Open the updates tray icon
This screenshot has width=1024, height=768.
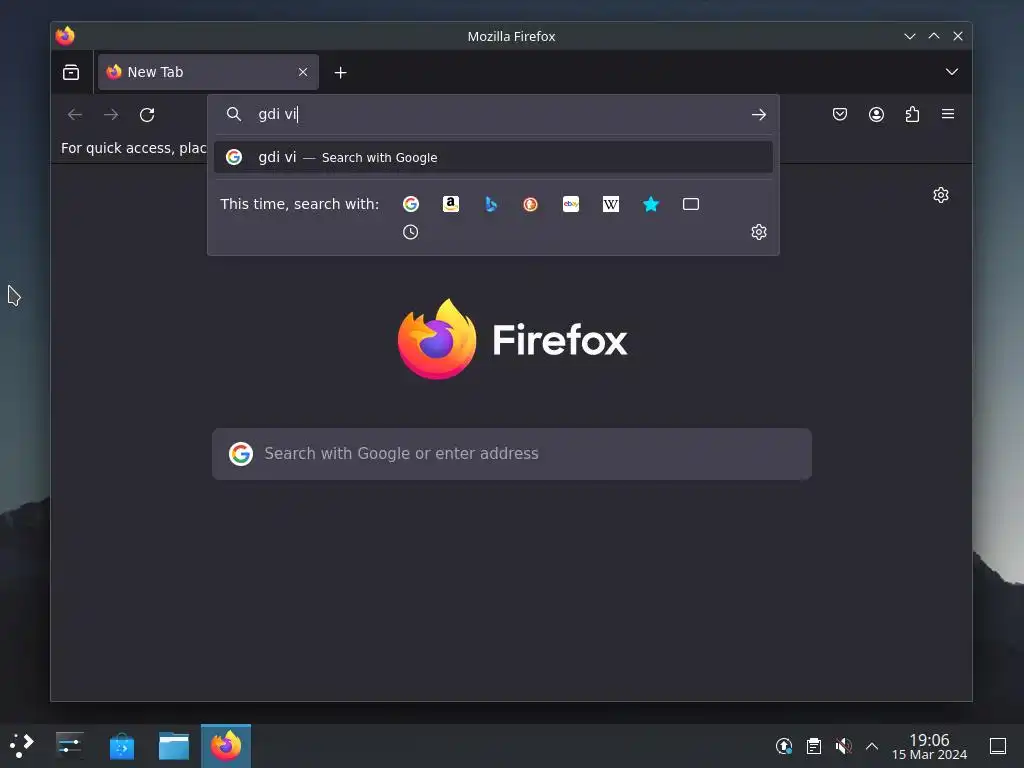784,746
